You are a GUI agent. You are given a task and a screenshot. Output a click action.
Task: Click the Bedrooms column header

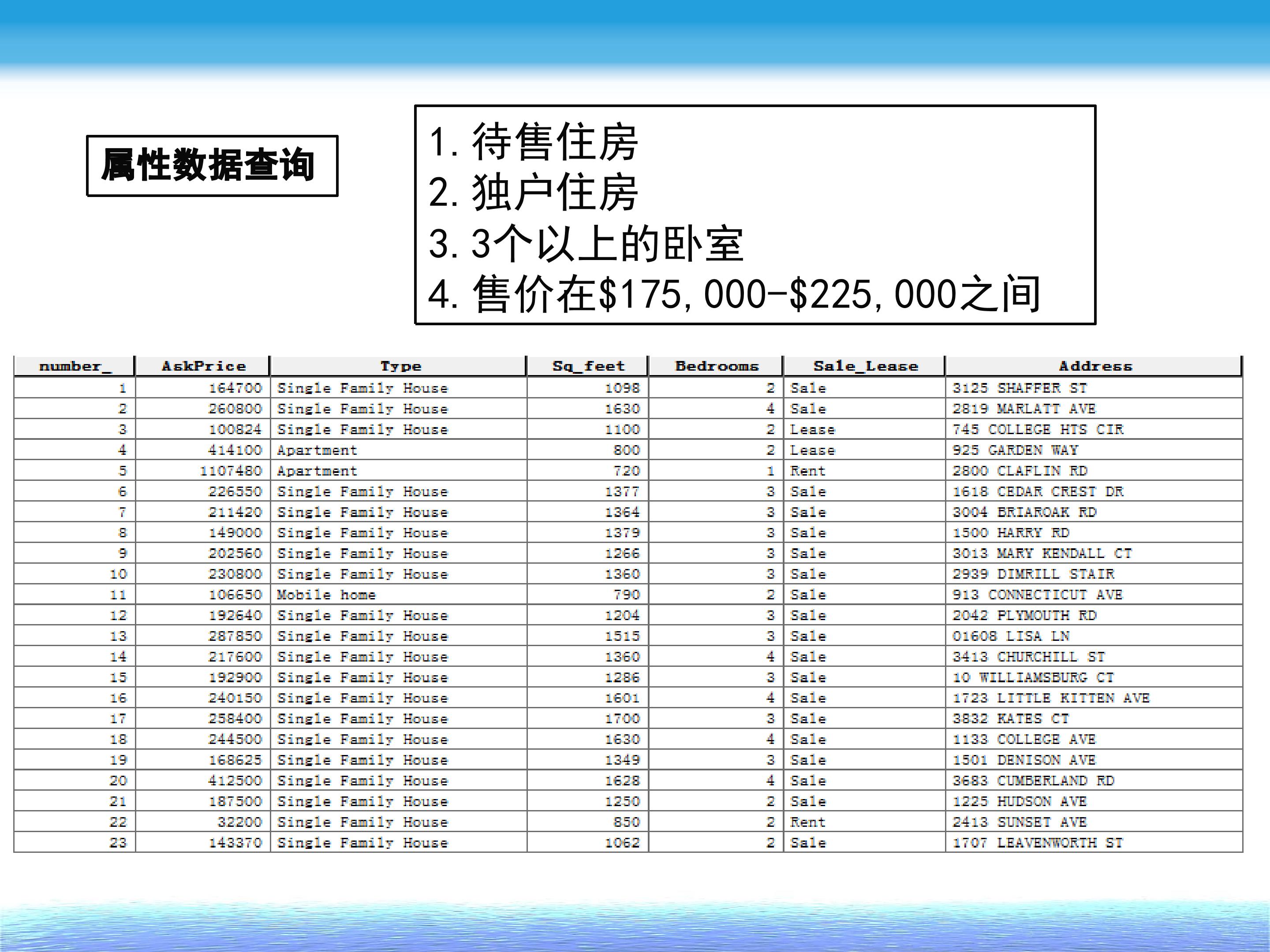click(716, 366)
